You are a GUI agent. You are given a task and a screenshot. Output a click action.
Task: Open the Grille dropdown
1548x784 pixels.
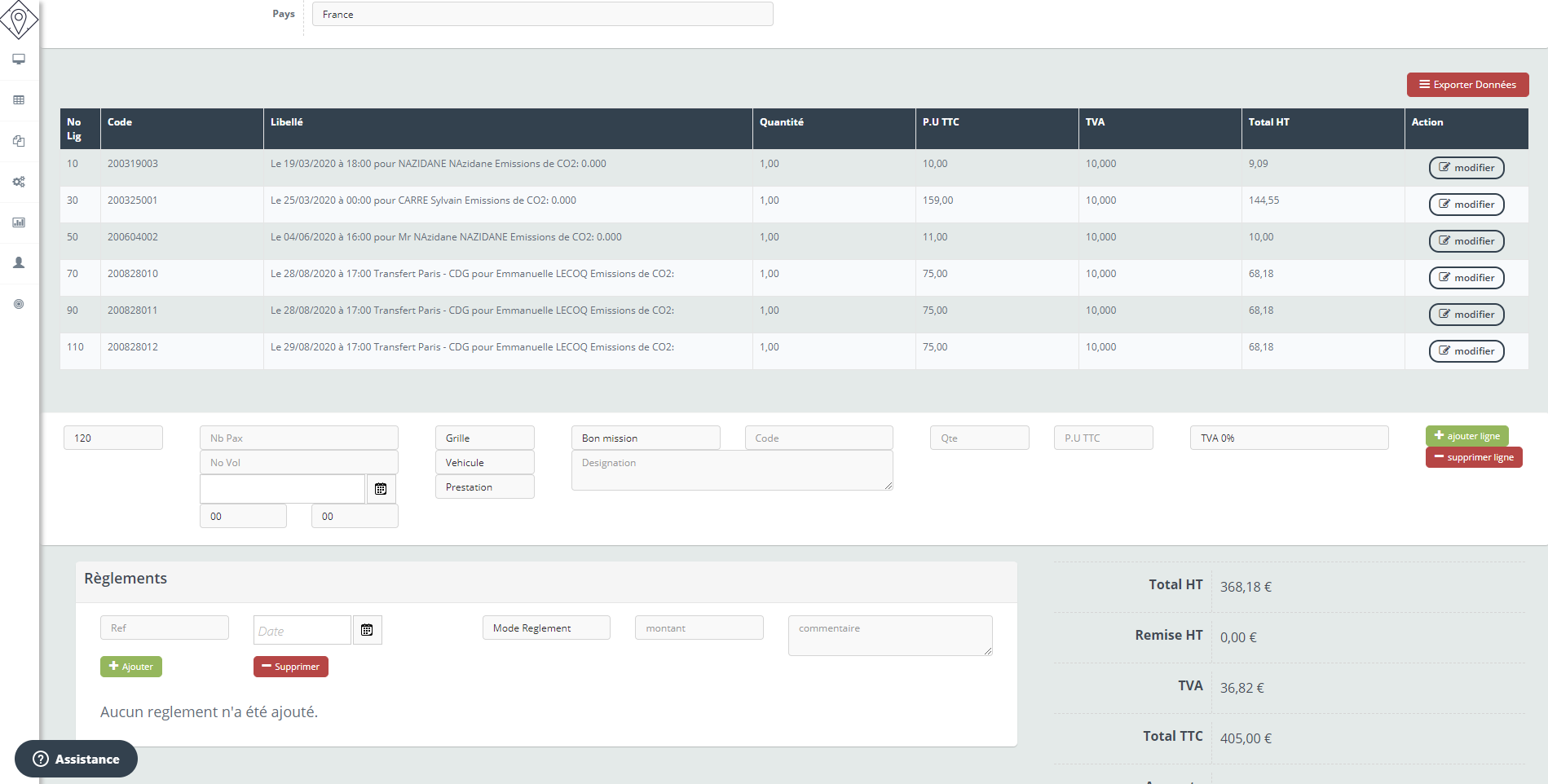(484, 438)
